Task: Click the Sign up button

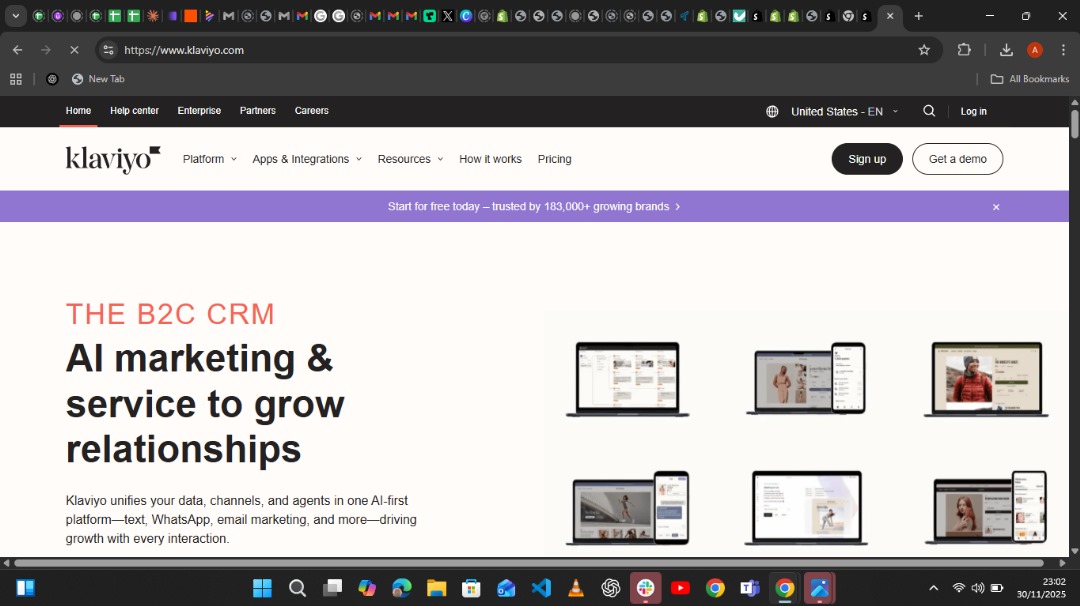Action: pos(866,159)
